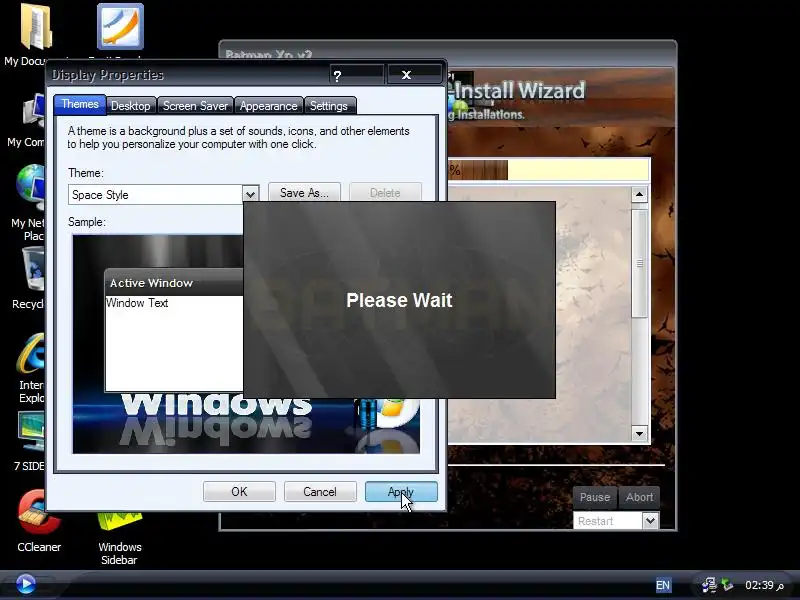This screenshot has height=600, width=800.
Task: Click the Active Window sample title bar
Action: coord(173,283)
